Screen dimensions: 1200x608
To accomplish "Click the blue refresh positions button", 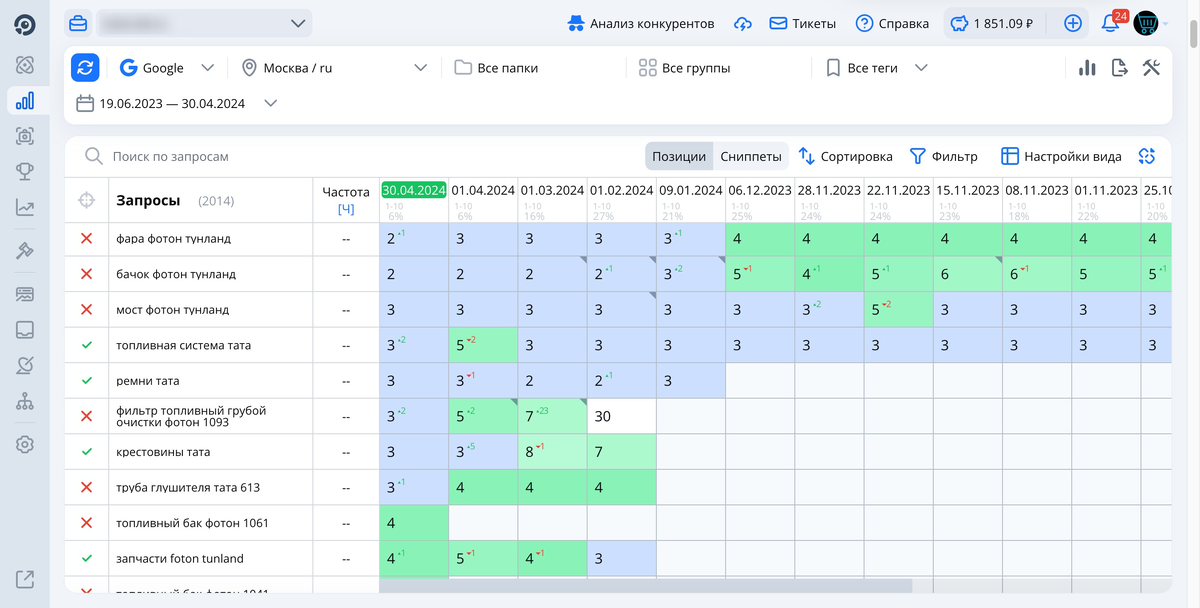I will coord(85,68).
